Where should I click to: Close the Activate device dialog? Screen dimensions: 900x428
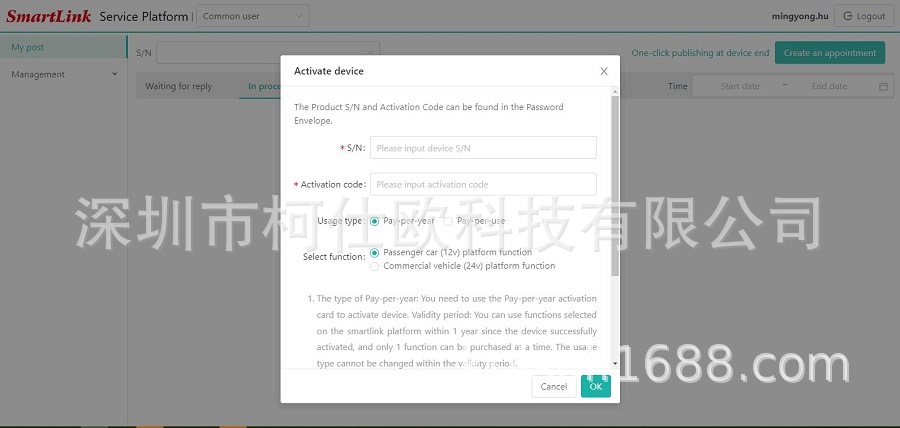pos(604,71)
